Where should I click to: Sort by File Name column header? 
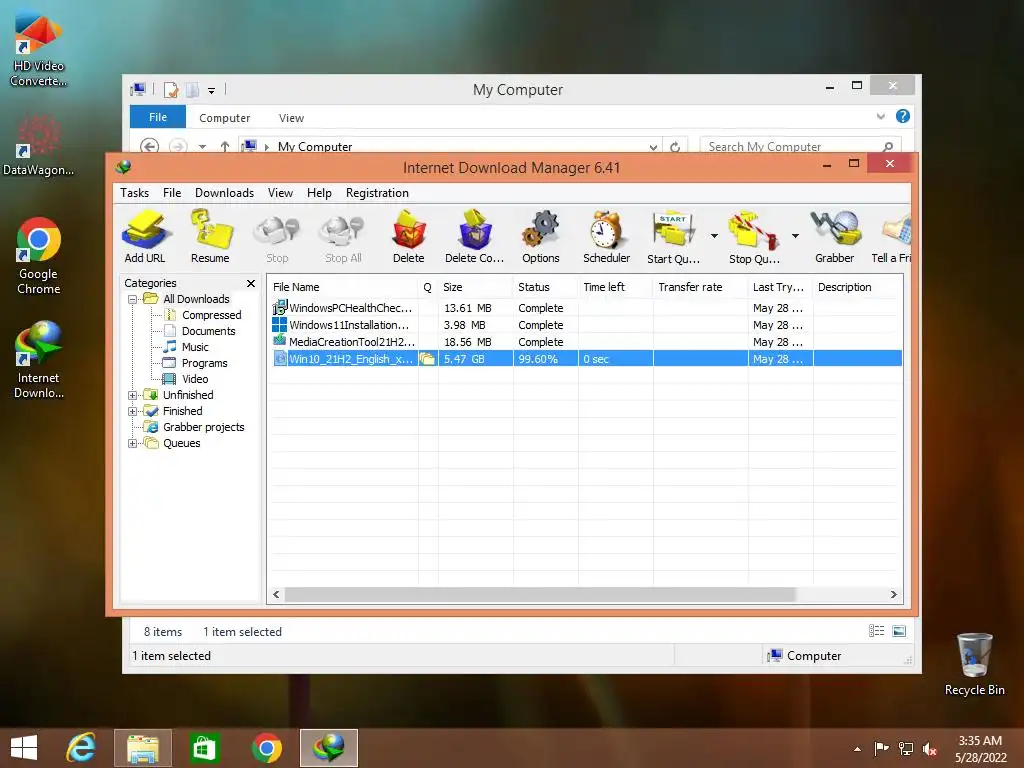point(343,287)
